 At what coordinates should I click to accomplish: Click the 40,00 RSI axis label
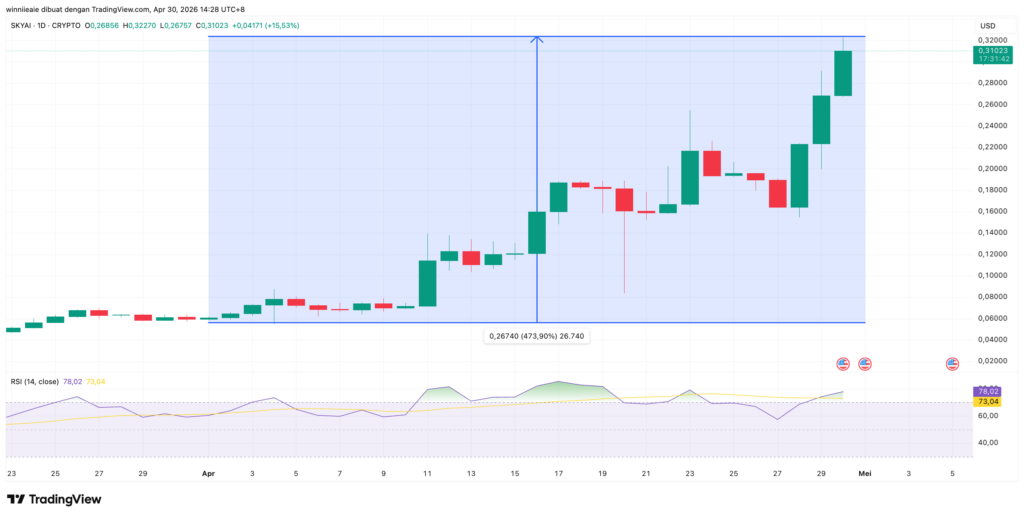coord(987,442)
